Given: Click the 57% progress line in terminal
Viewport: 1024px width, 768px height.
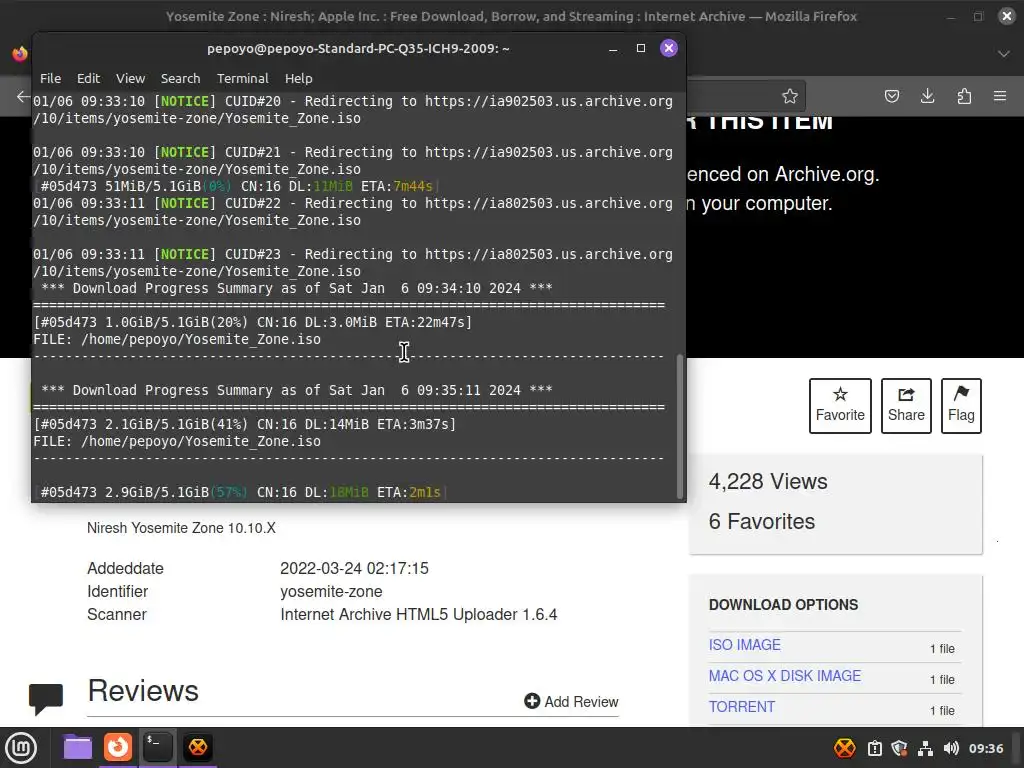Looking at the screenshot, I should tap(240, 492).
